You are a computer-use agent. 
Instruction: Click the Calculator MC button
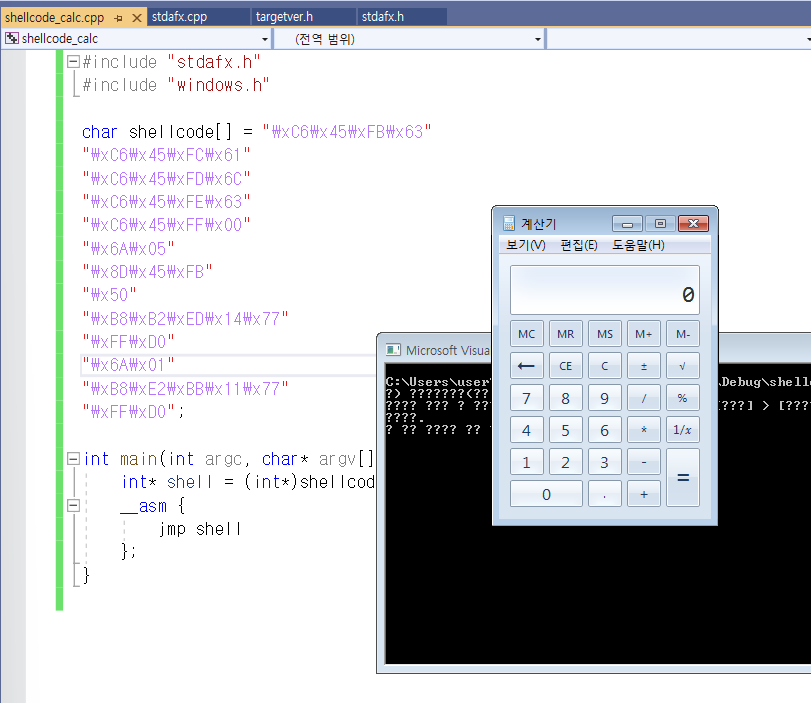coord(527,334)
